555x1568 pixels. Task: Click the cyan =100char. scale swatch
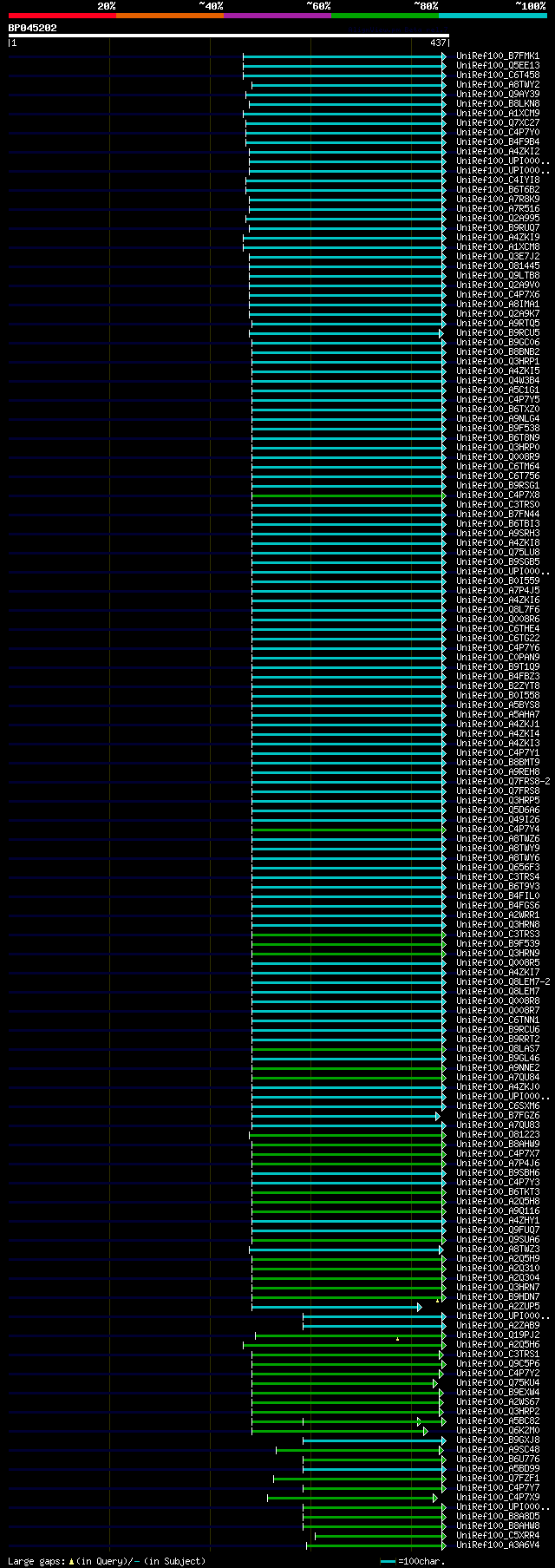388,1561
